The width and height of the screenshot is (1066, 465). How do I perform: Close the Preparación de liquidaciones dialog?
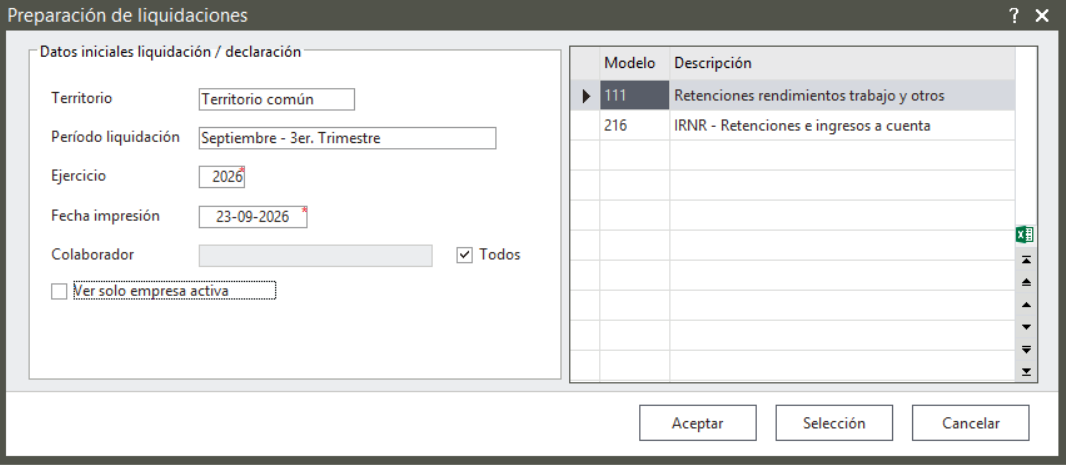pos(1042,16)
